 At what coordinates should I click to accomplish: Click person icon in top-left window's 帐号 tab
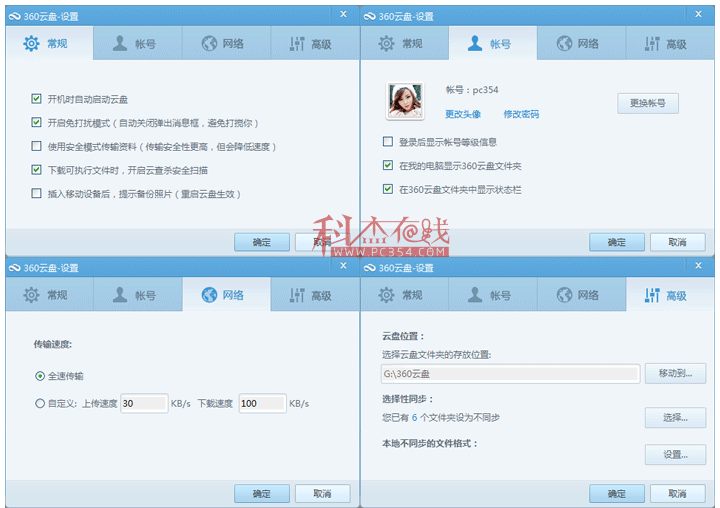click(120, 44)
